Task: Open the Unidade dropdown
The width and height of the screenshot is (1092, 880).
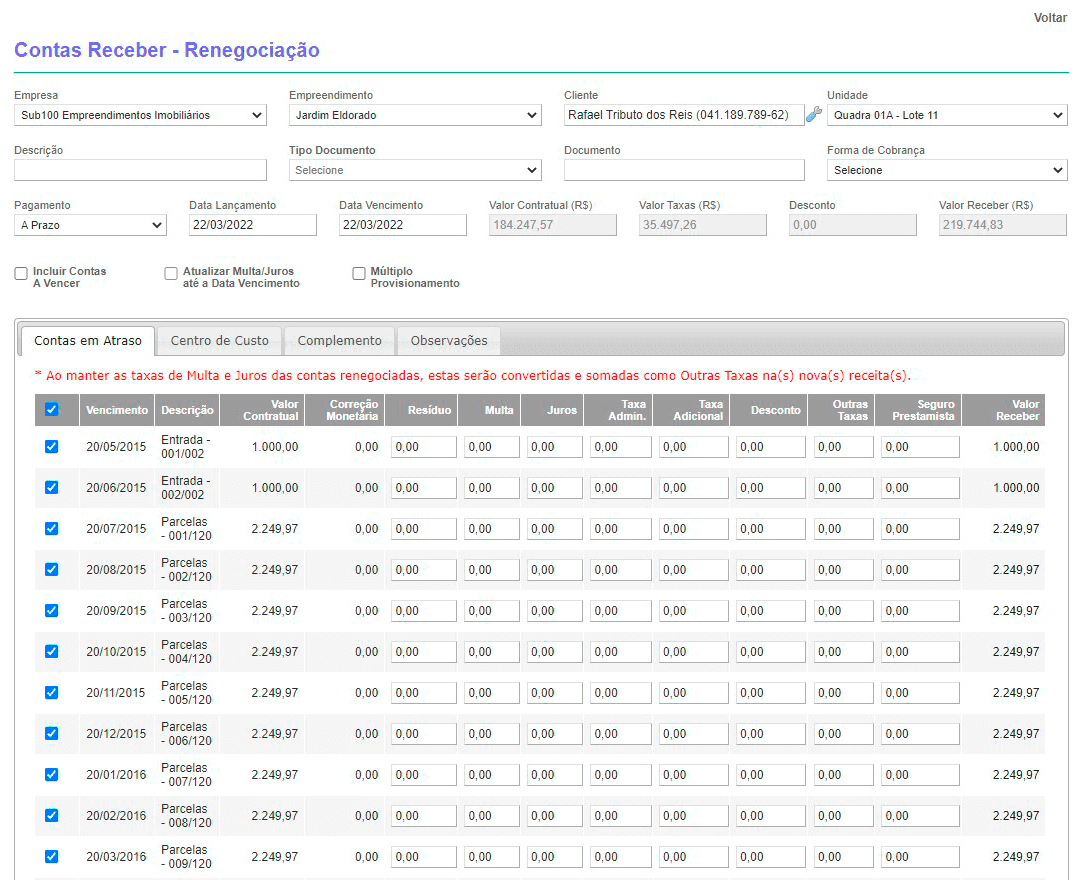Action: pyautogui.click(x=946, y=115)
